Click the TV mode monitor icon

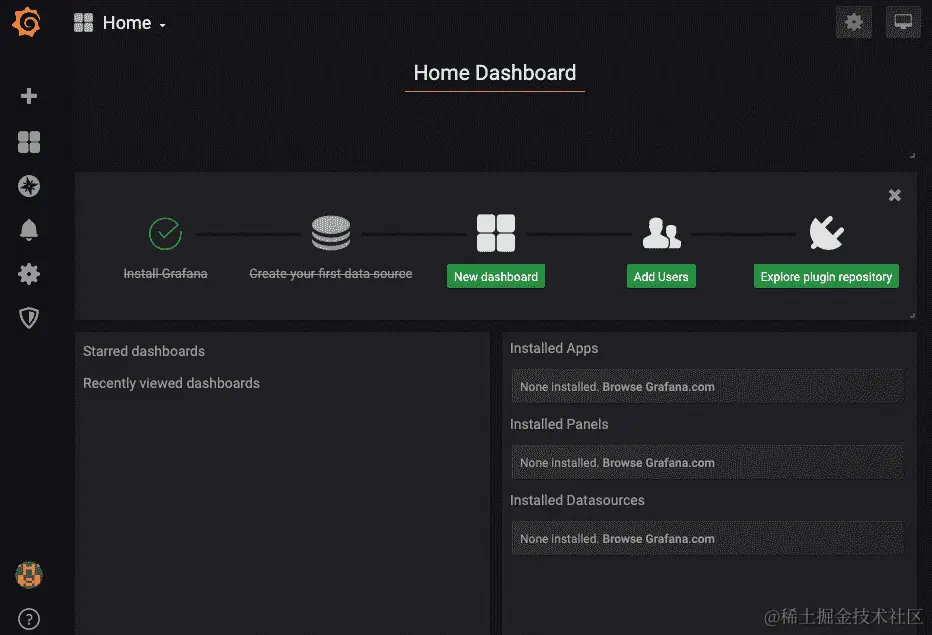(x=902, y=22)
